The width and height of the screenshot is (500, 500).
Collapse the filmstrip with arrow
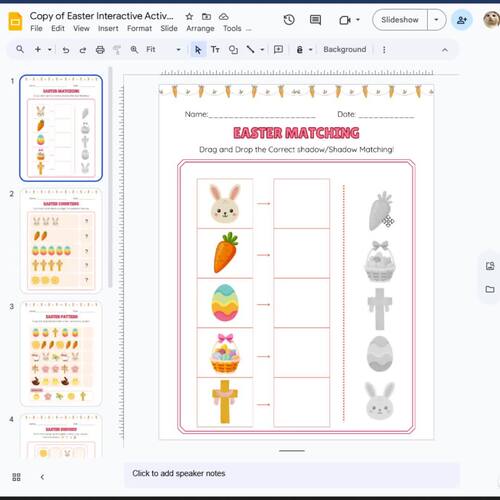tap(42, 477)
